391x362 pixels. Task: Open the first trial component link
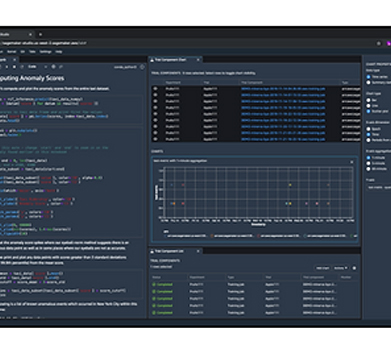pos(283,89)
